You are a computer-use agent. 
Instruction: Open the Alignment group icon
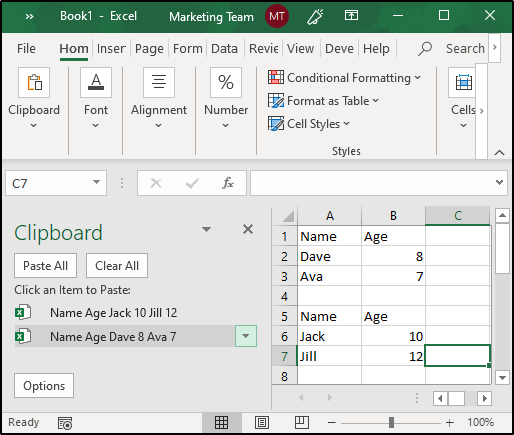point(159,83)
